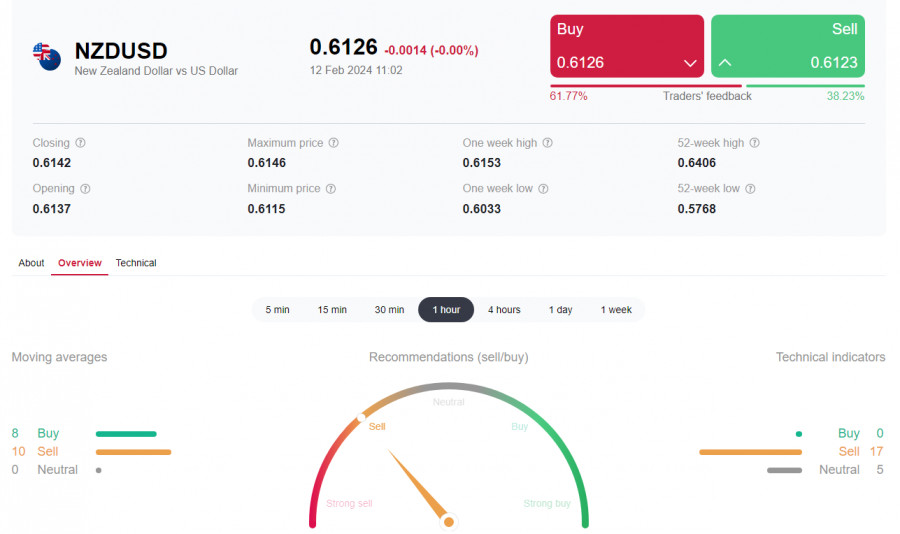Viewport: 900px width, 534px height.
Task: Select the 1 day timeframe
Action: click(x=560, y=309)
